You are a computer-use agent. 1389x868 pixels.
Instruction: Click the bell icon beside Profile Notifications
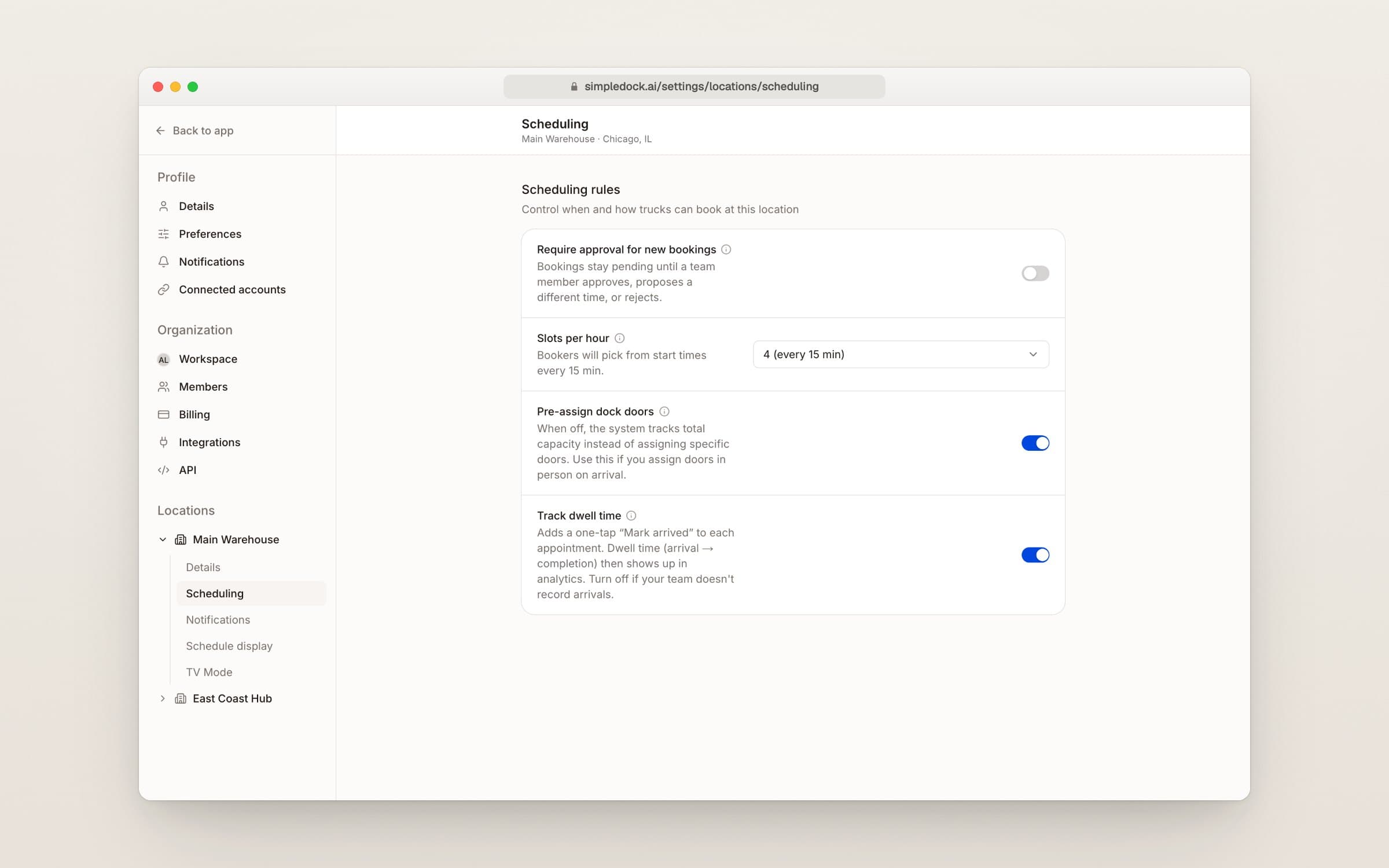164,262
